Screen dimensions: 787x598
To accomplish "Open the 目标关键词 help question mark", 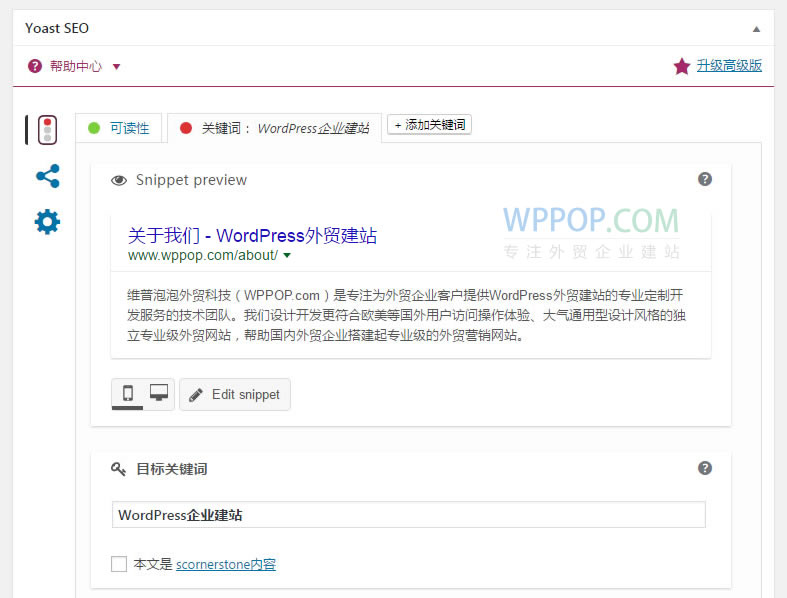I will pyautogui.click(x=705, y=468).
